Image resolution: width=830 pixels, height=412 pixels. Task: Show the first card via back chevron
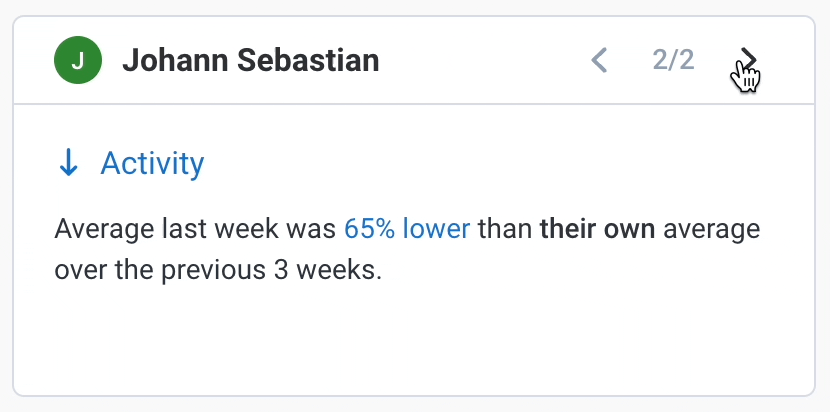(x=599, y=60)
